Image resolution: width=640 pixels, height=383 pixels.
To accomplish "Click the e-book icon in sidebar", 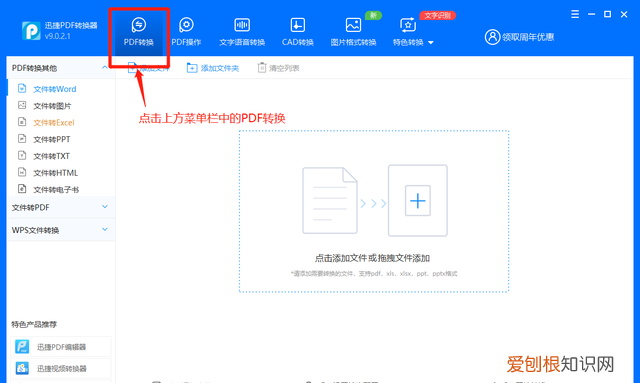I will coord(22,189).
